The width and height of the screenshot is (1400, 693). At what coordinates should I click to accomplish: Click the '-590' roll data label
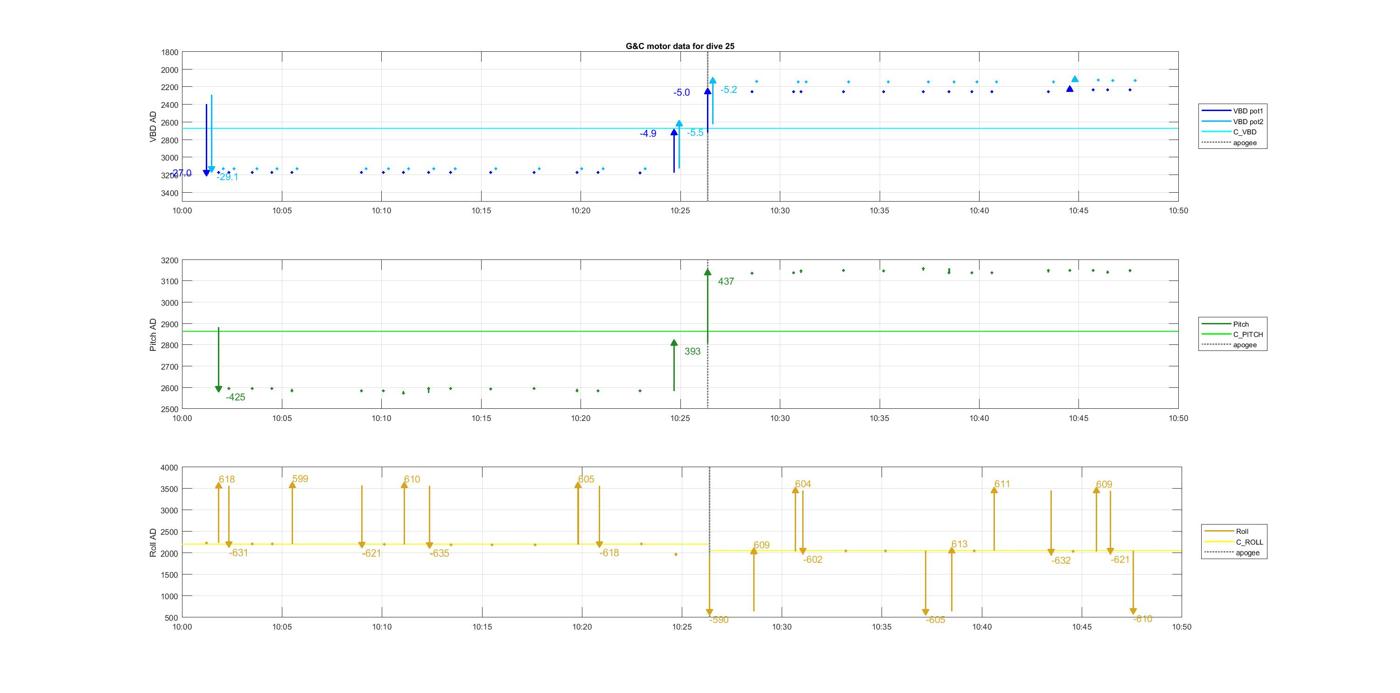click(x=719, y=620)
